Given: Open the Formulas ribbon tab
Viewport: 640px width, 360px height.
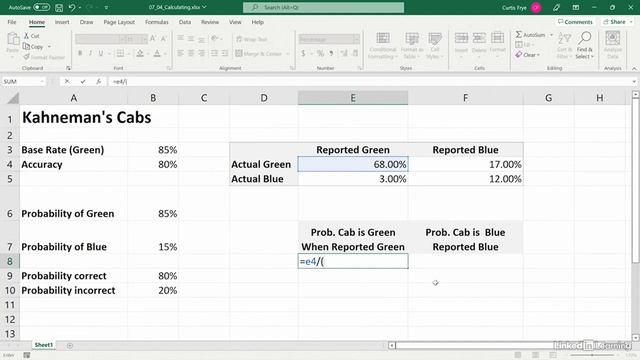Looking at the screenshot, I should [157, 22].
